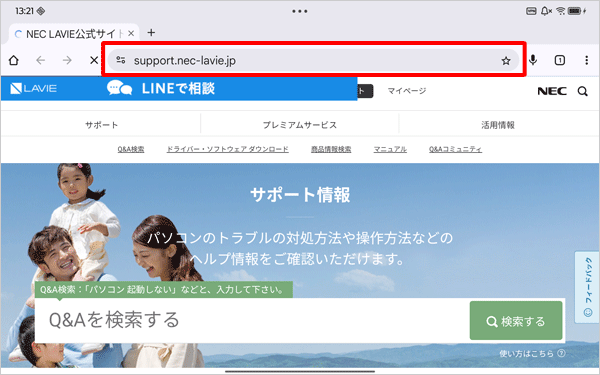600x375 pixels.
Task: Go back with the back arrow
Action: pyautogui.click(x=41, y=60)
